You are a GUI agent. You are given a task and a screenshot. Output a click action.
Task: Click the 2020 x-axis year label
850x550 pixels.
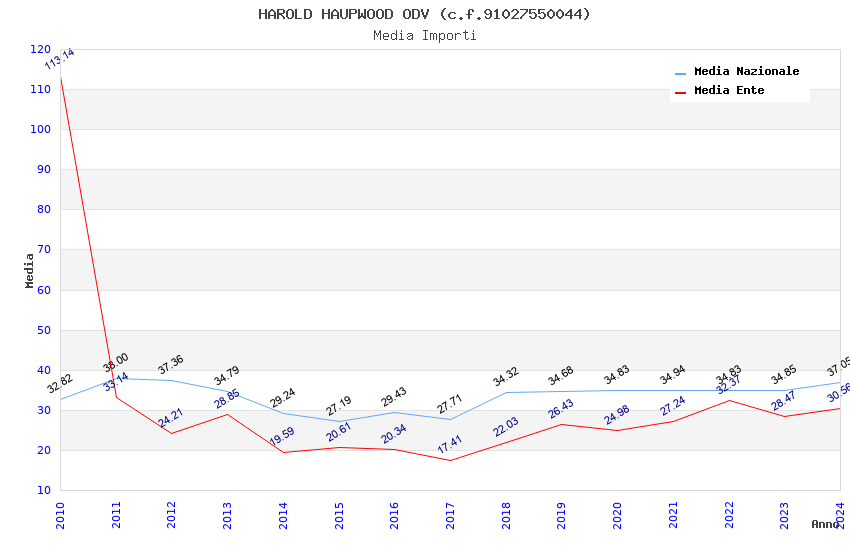617,516
